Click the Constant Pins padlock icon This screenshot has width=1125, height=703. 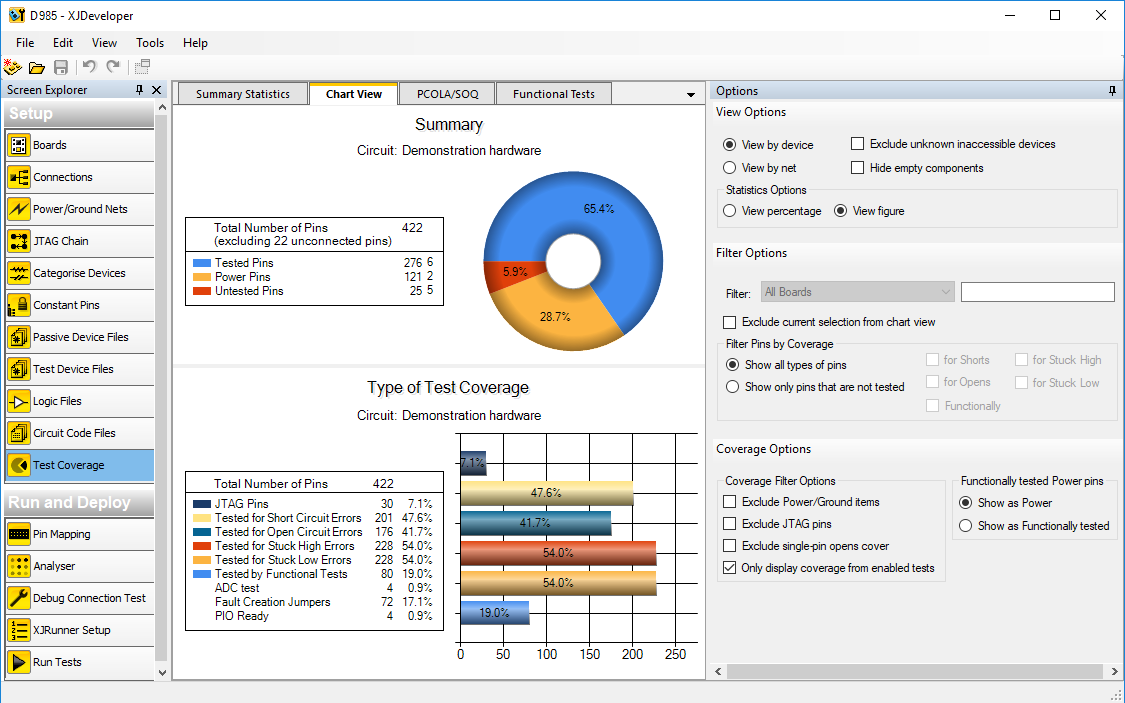coord(18,305)
